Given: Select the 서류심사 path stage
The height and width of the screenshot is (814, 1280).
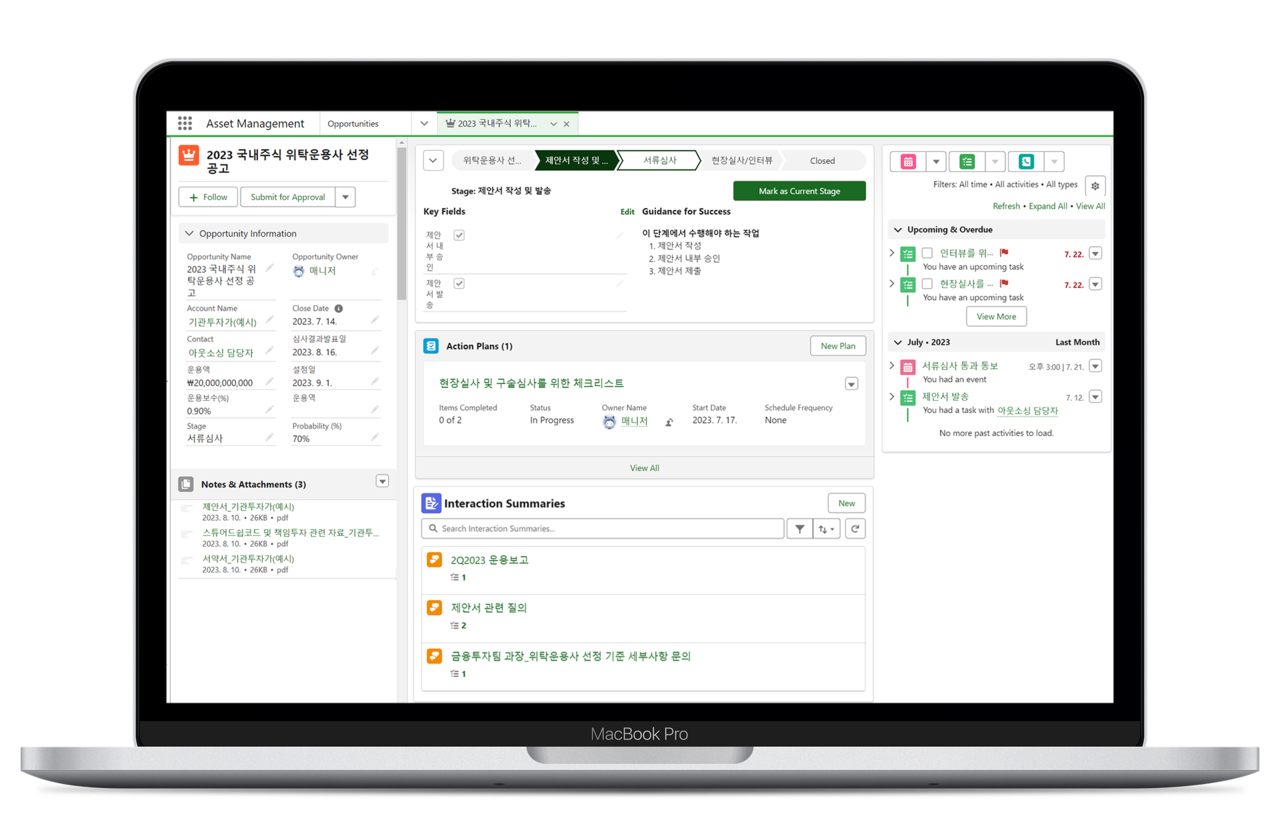Looking at the screenshot, I should pyautogui.click(x=659, y=161).
